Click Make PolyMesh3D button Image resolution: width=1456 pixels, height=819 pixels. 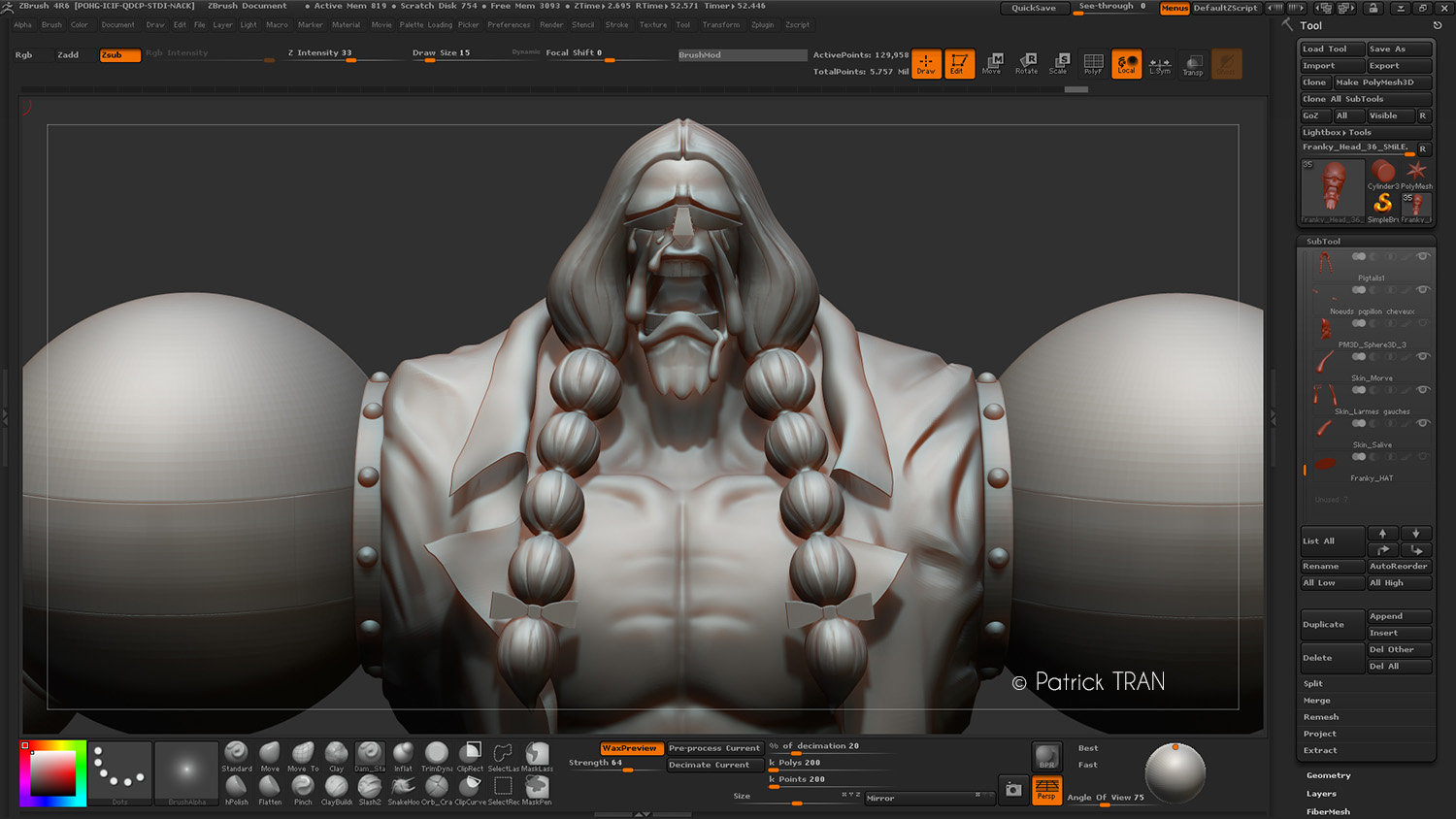1382,82
